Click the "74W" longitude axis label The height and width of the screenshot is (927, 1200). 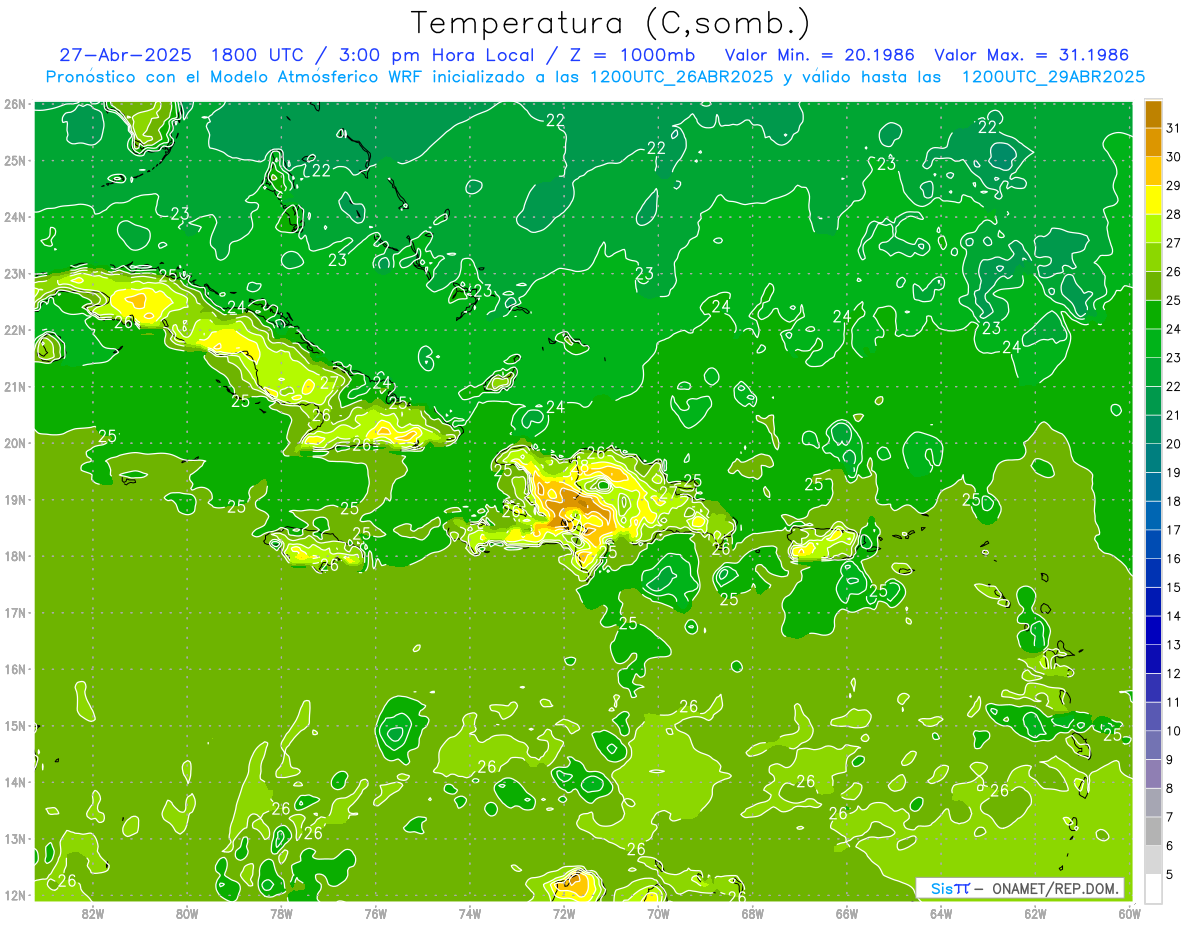click(x=469, y=913)
